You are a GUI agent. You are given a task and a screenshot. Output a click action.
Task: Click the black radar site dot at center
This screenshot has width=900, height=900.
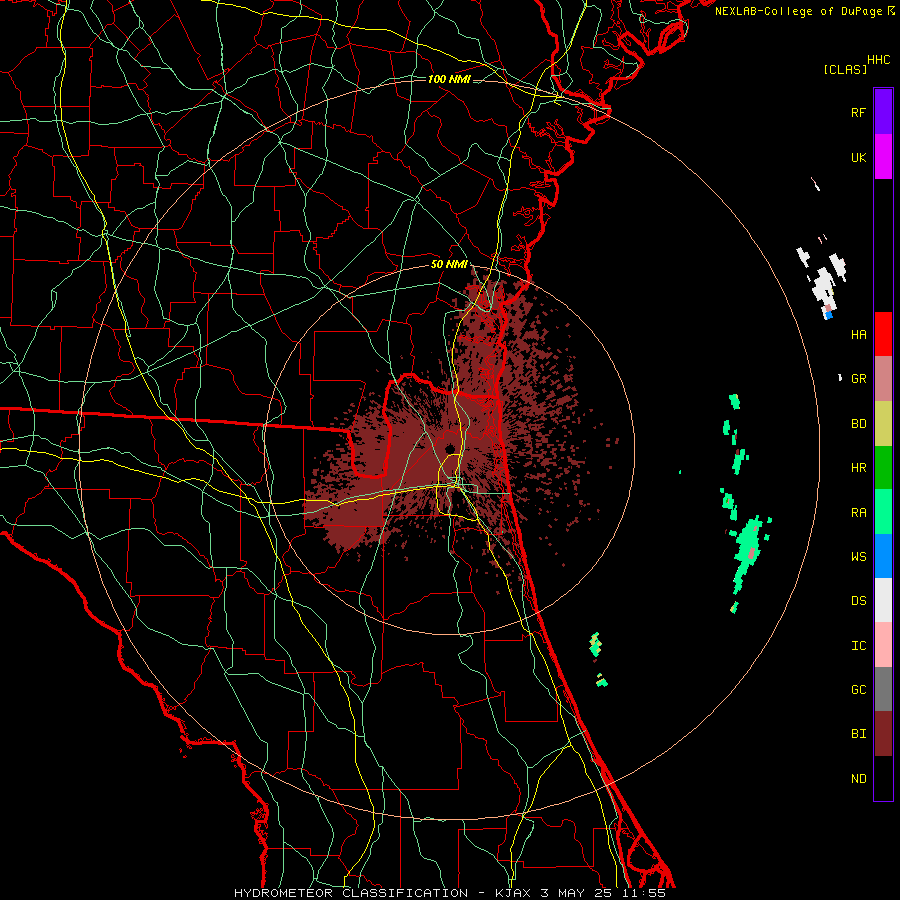(450, 448)
